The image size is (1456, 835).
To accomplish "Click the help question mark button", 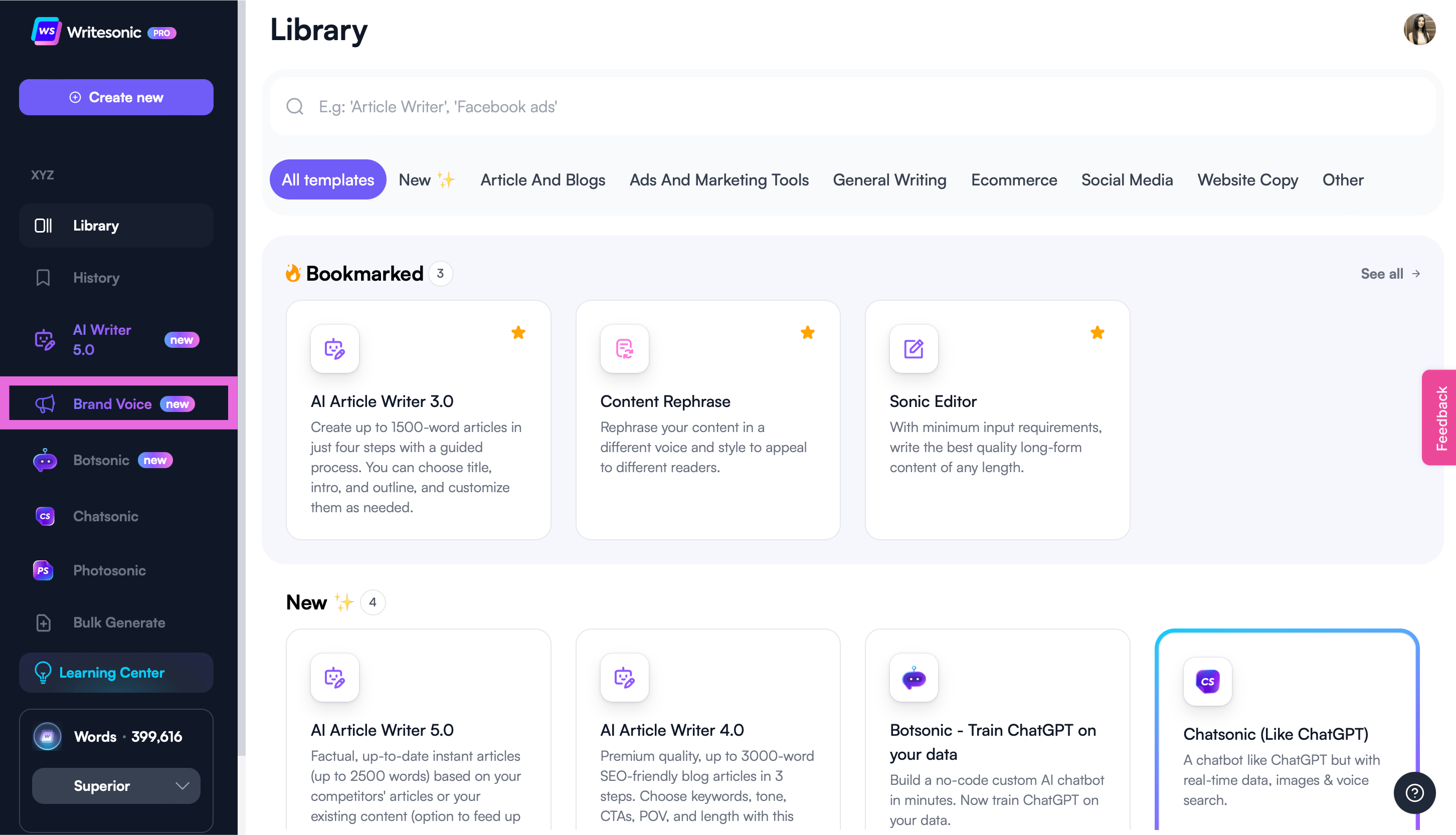I will 1415,792.
